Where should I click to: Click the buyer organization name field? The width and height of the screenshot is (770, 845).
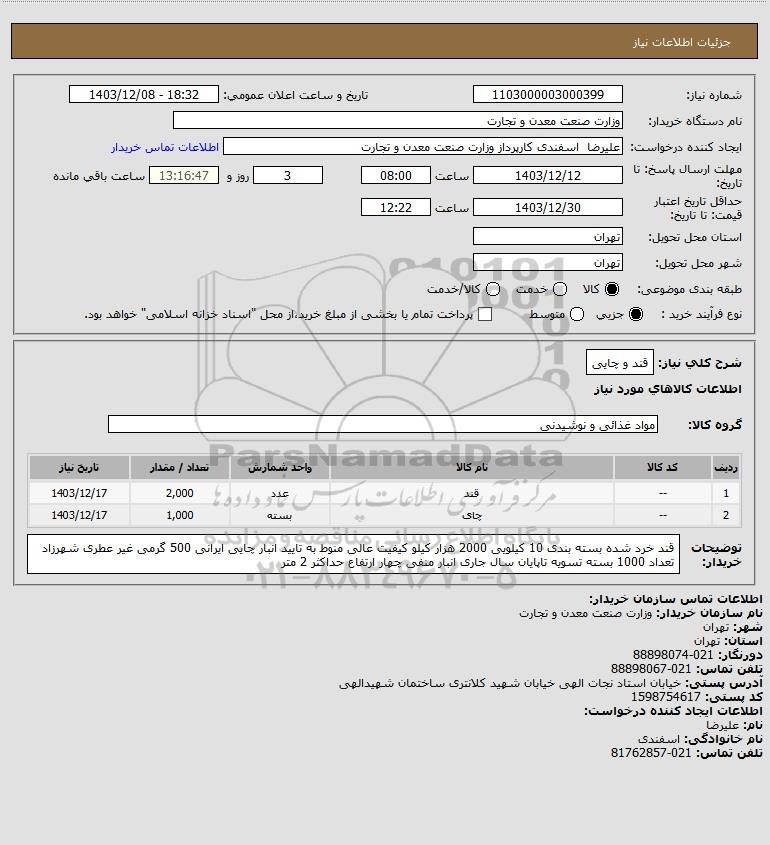point(398,120)
